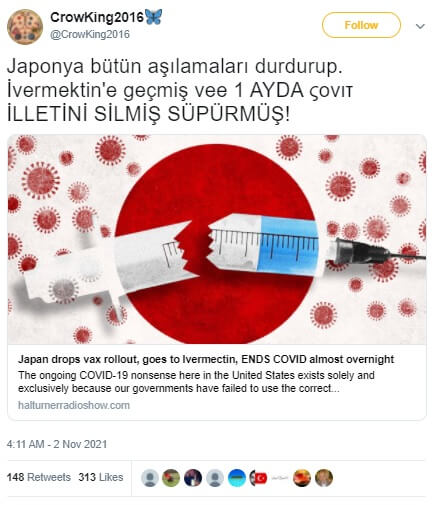Image resolution: width=436 pixels, height=505 pixels.
Task: Open CrowKing2016's profile picture
Action: [x=25, y=27]
